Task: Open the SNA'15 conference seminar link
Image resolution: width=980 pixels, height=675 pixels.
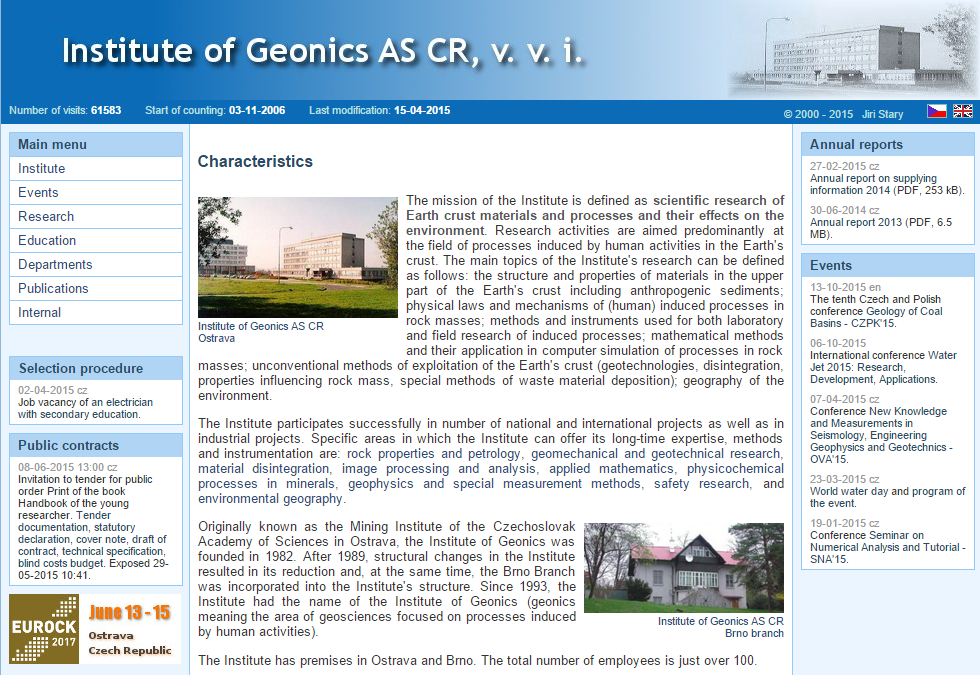Action: click(887, 547)
